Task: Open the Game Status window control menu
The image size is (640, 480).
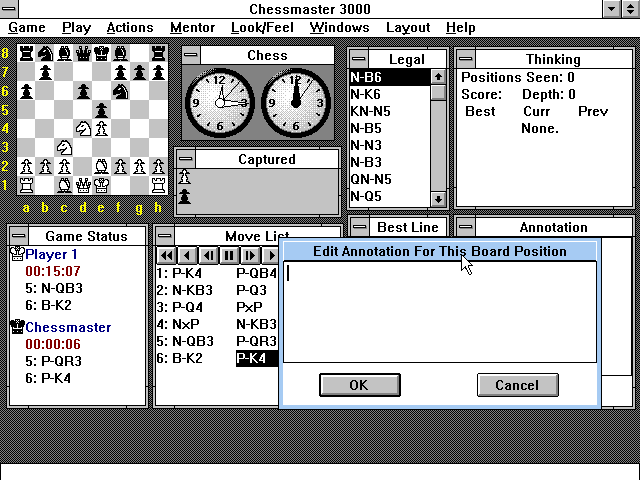Action: pos(19,236)
